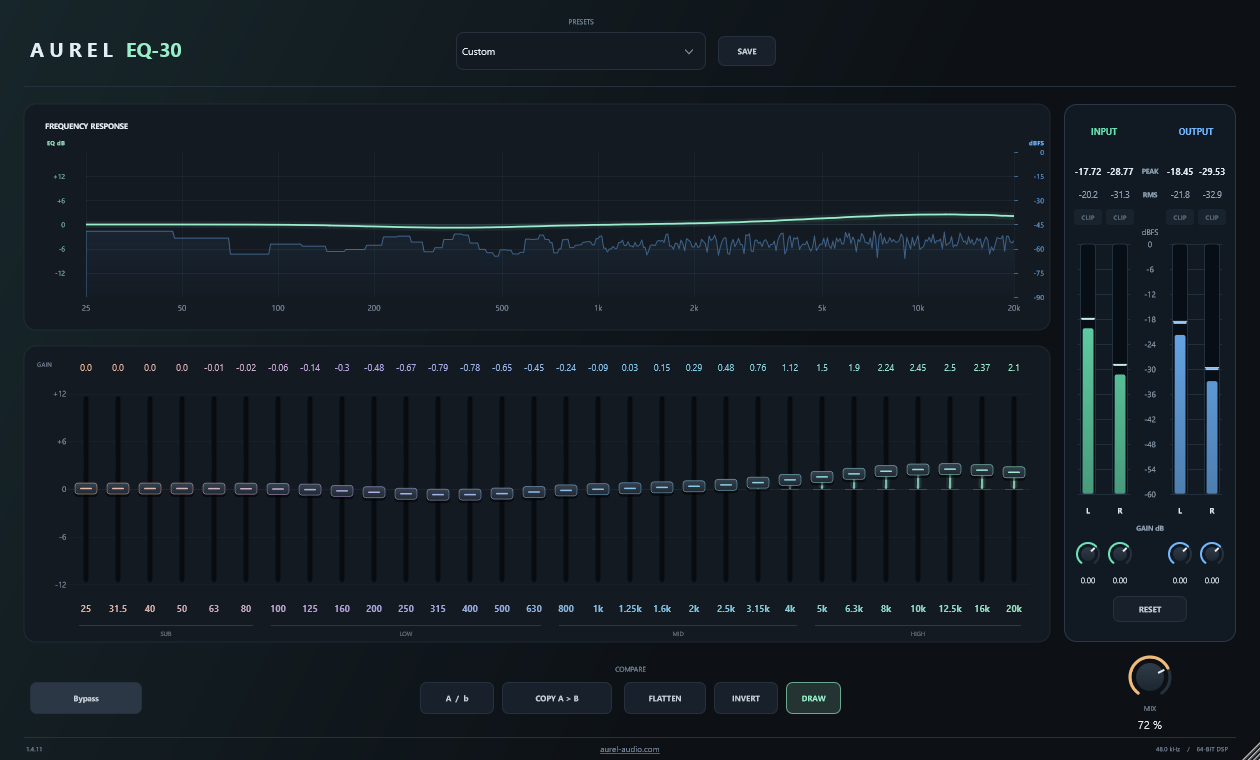Switch A / b compare state
Screen dimensions: 1260x760
coord(457,698)
